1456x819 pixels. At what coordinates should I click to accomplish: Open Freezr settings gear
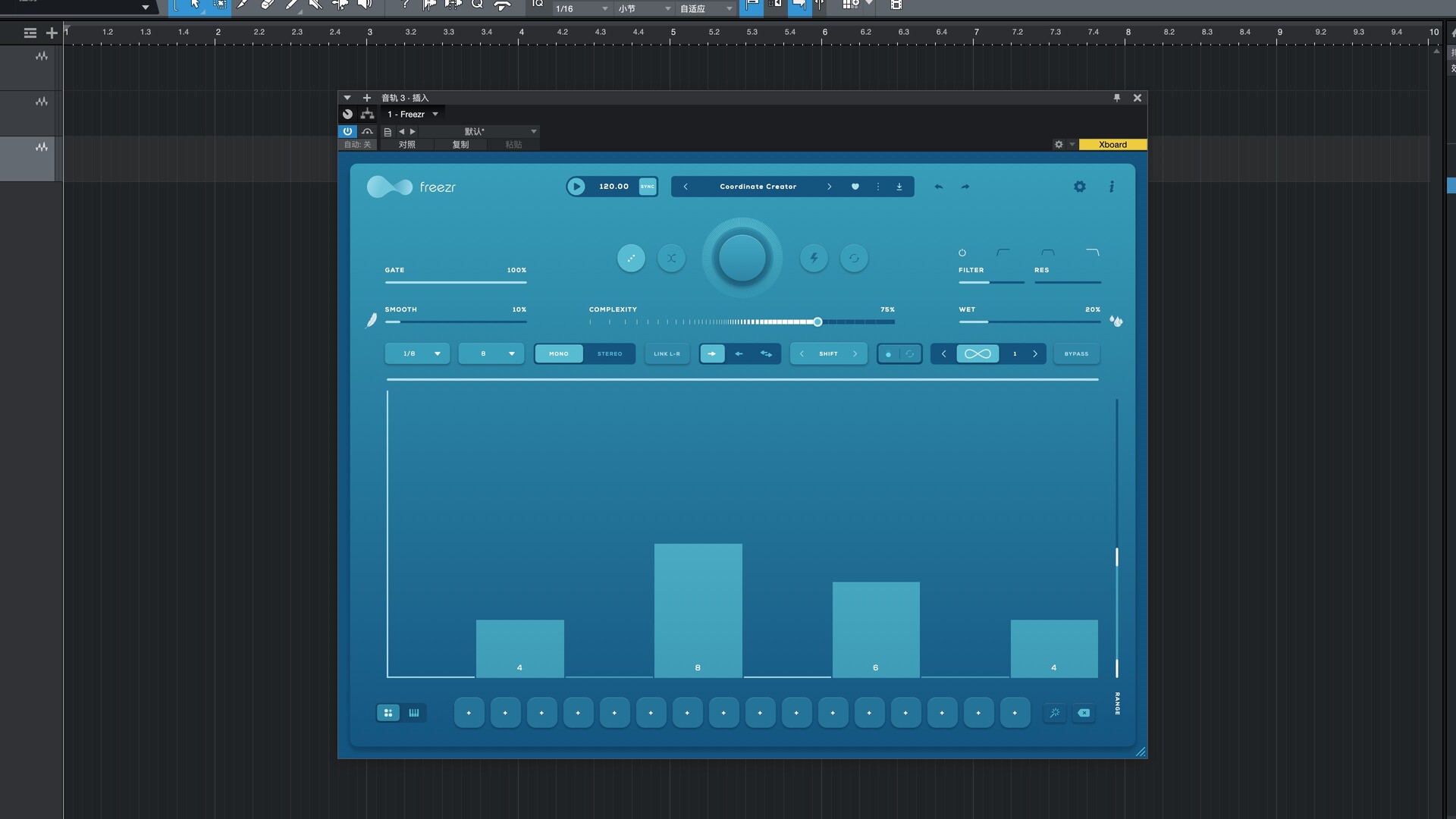coord(1080,187)
